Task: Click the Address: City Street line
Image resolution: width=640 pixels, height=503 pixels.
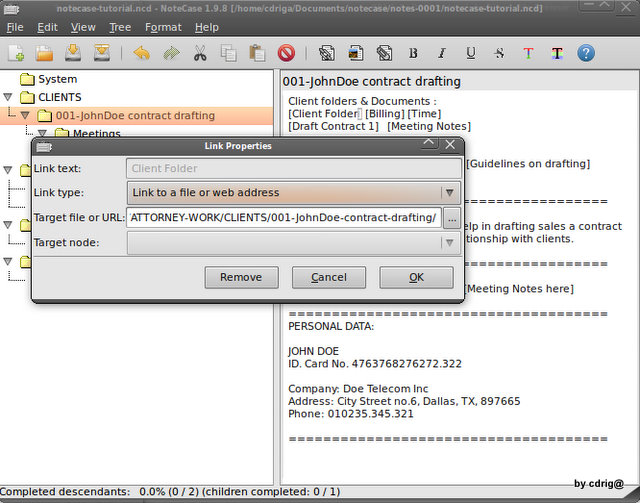Action: (x=404, y=401)
